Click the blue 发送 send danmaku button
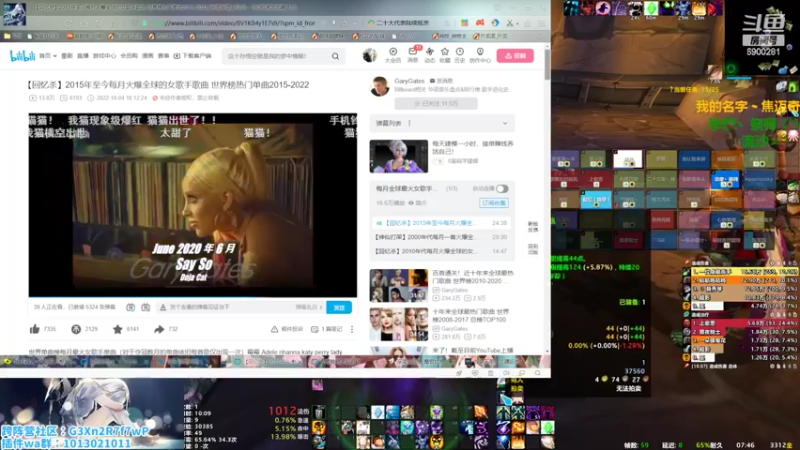This screenshot has width=800, height=450. (x=339, y=307)
